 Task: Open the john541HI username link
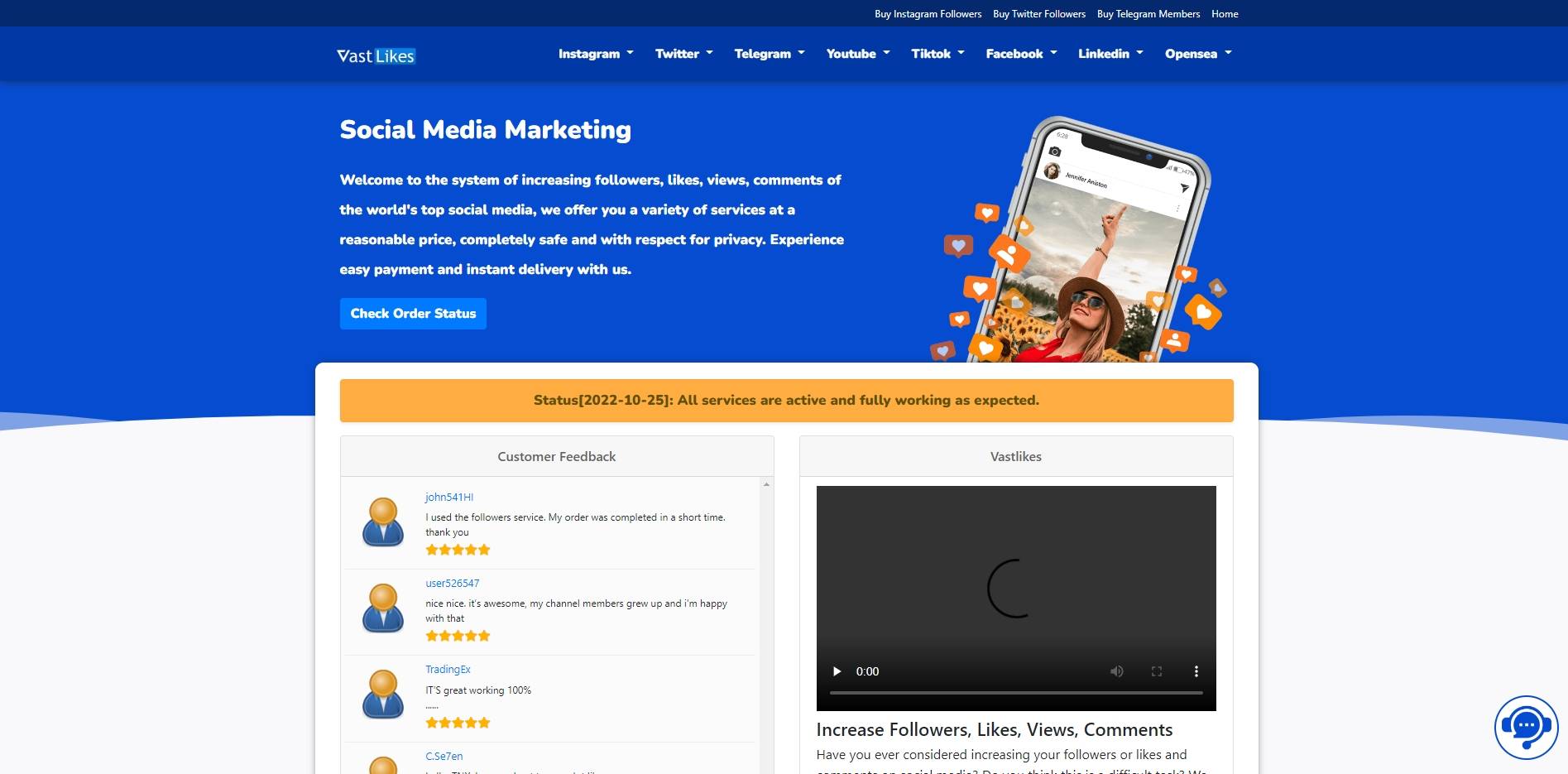(x=449, y=498)
